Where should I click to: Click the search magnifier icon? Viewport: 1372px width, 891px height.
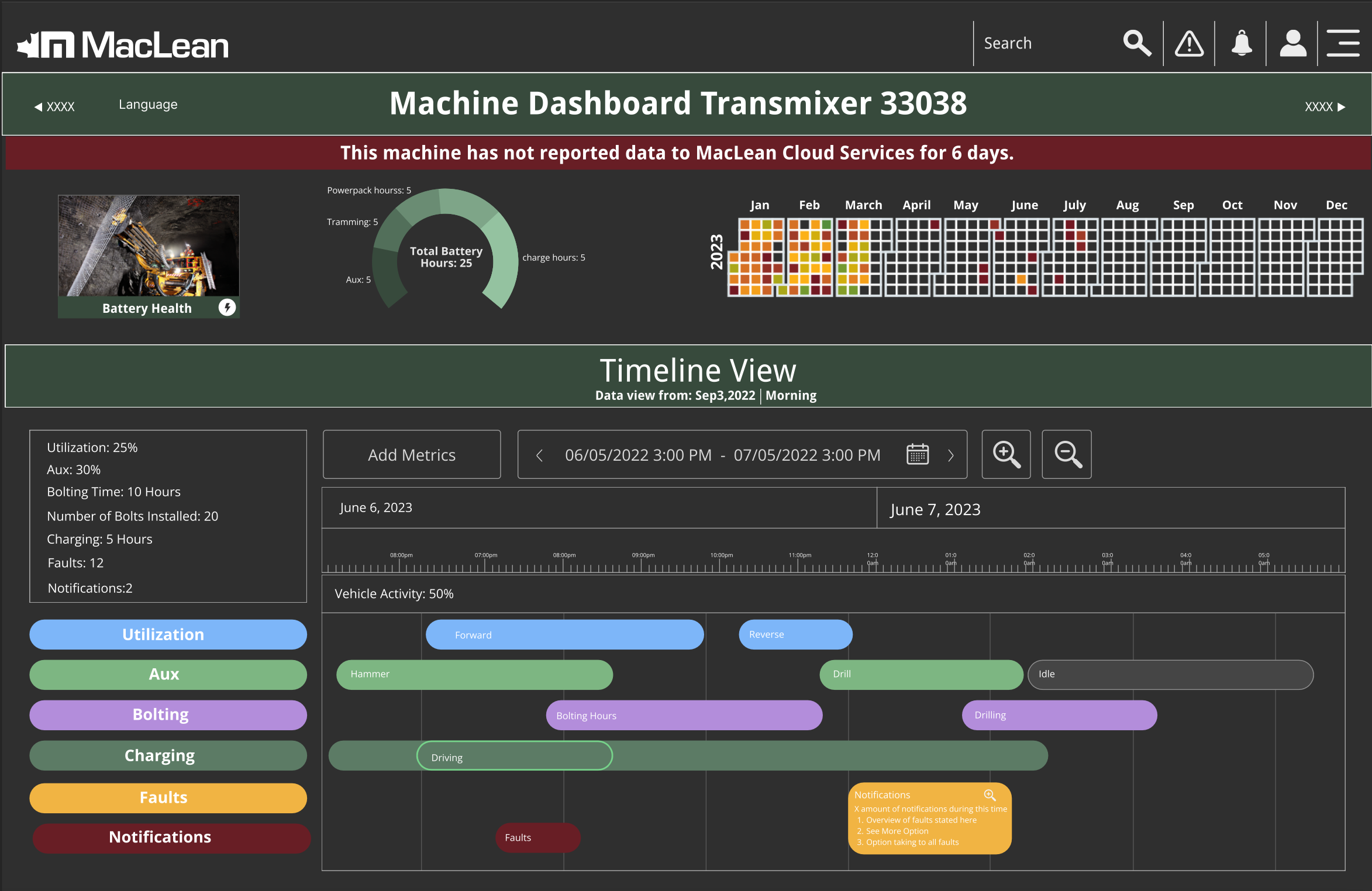click(x=1136, y=44)
